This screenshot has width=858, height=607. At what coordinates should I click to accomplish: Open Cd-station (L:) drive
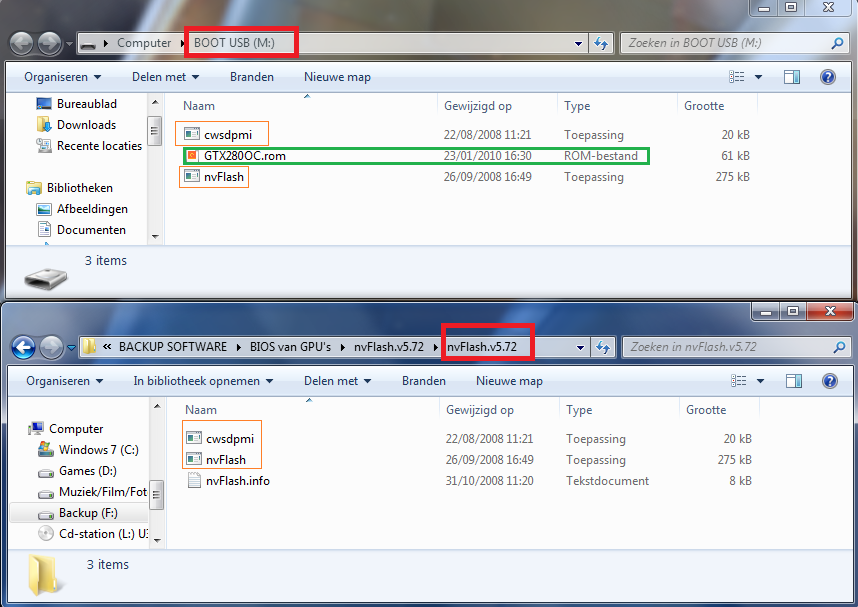[93, 534]
